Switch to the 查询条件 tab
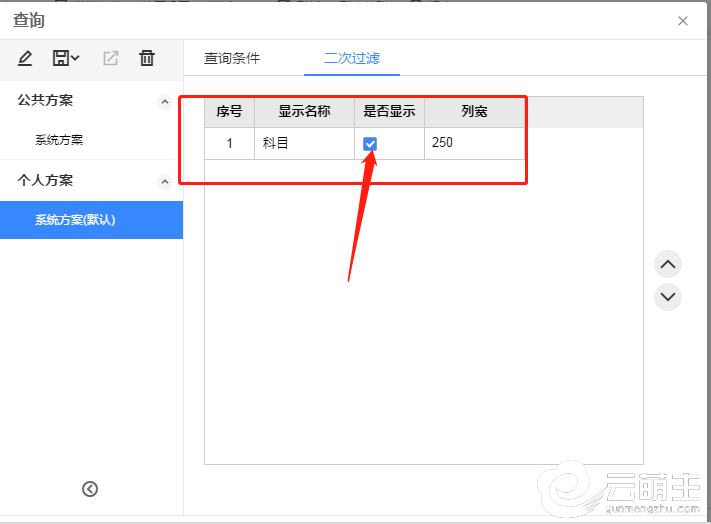The height and width of the screenshot is (524, 711). click(232, 58)
